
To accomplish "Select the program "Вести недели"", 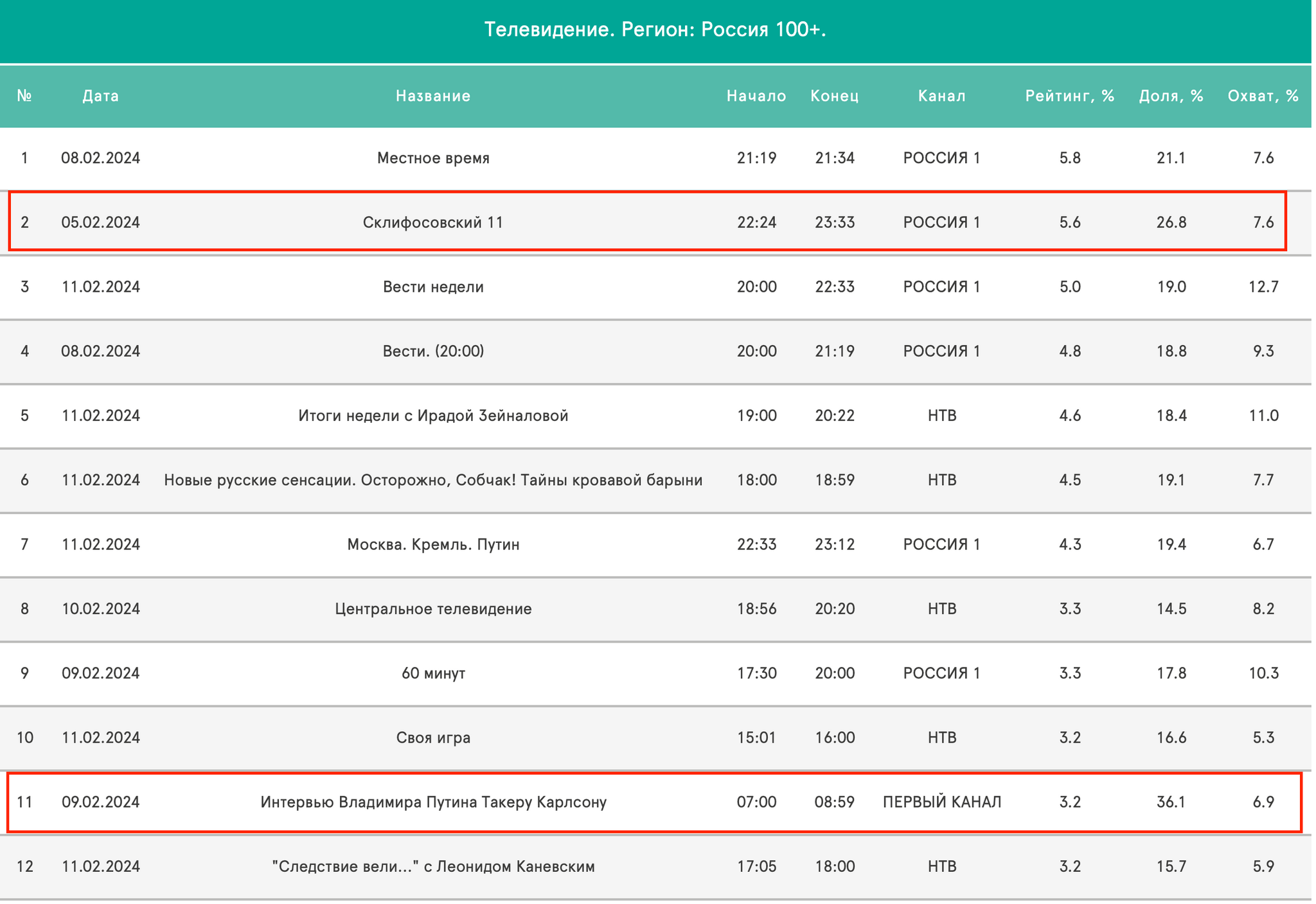I will pos(433,287).
